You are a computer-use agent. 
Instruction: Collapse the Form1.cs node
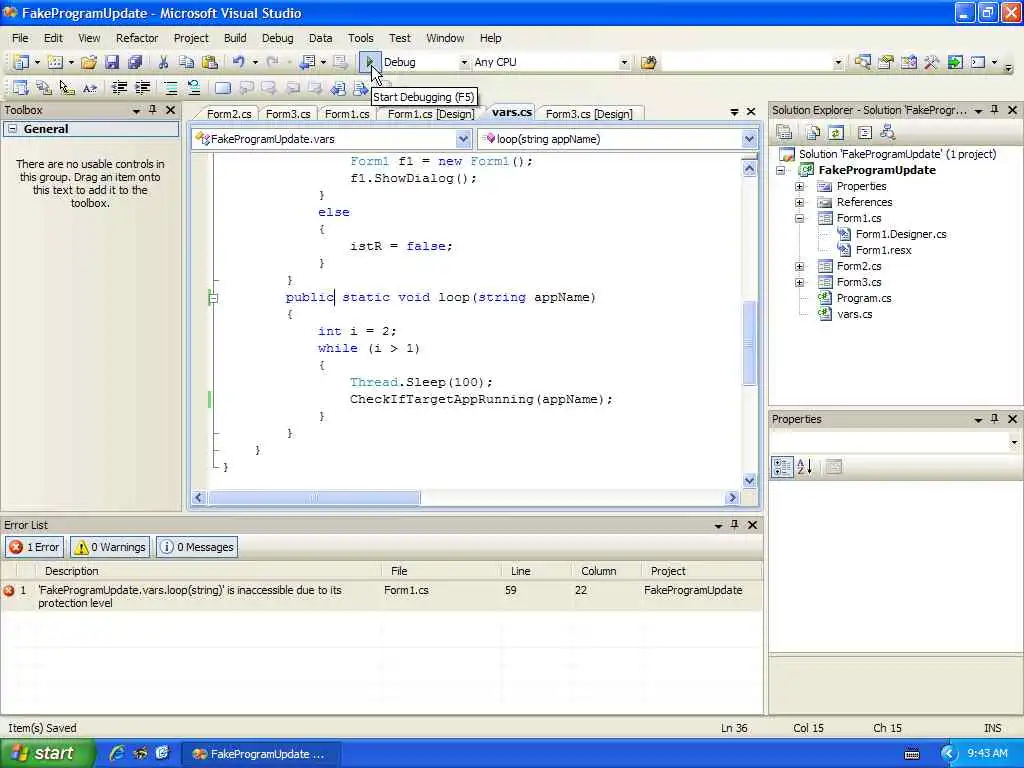click(799, 218)
